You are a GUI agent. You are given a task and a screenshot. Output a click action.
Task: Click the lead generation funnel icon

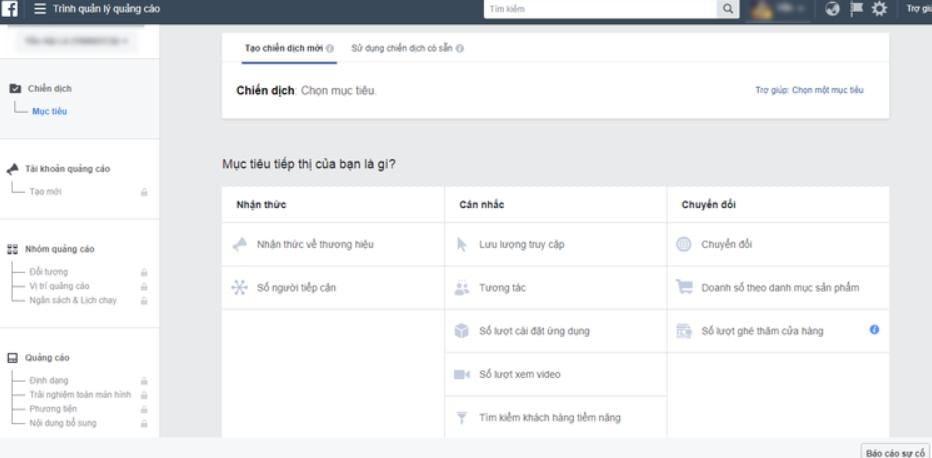tap(461, 418)
